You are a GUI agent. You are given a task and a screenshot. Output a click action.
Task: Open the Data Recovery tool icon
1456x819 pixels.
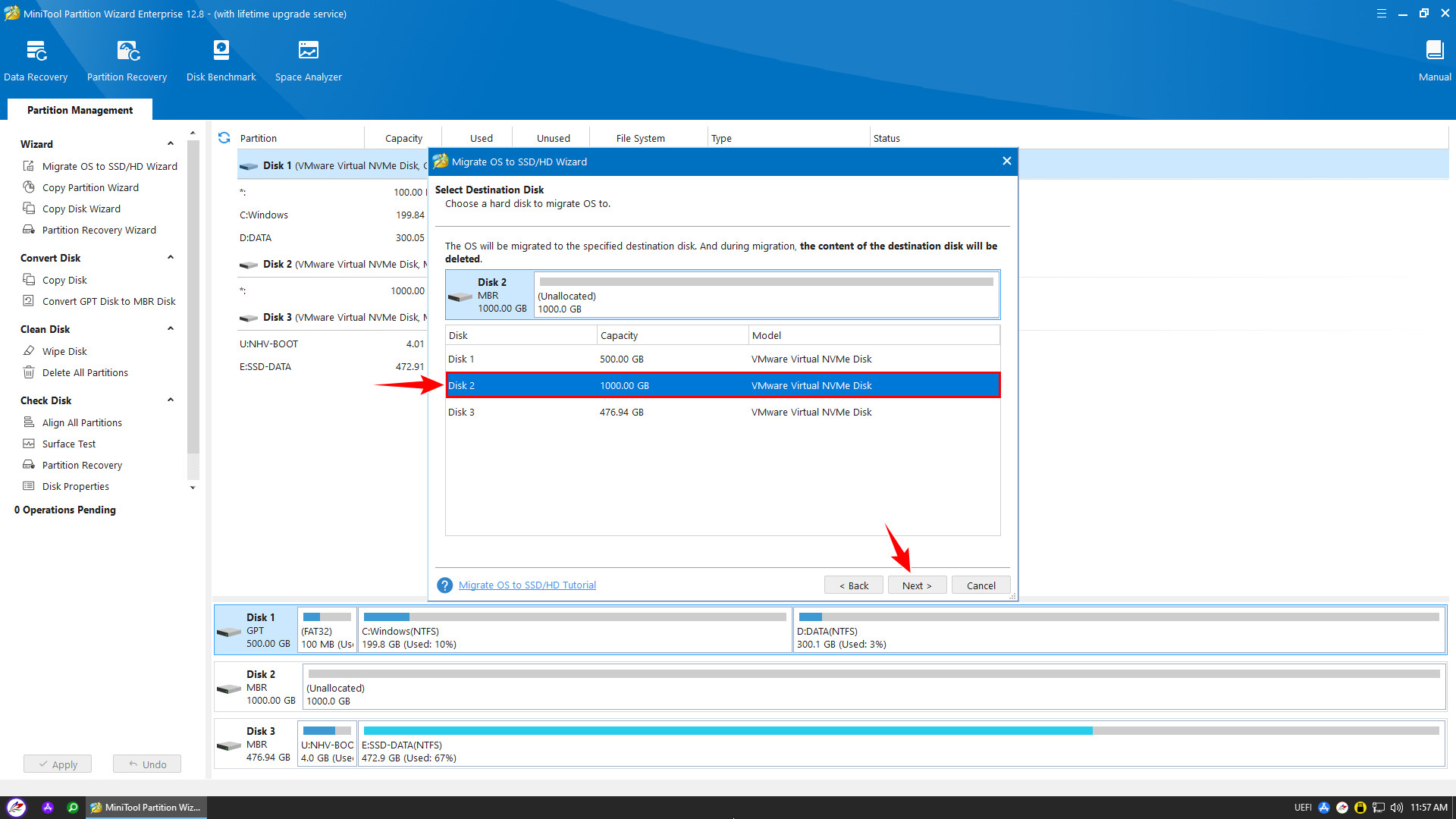[x=36, y=52]
